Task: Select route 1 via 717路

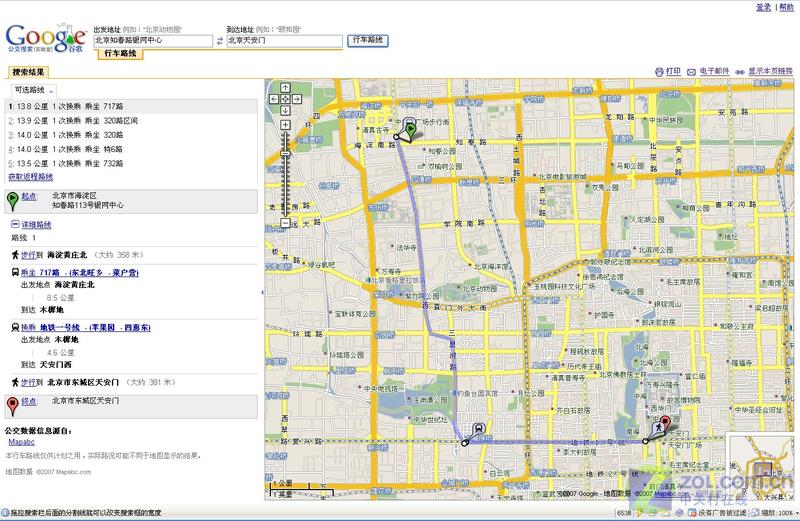Action: click(132, 106)
